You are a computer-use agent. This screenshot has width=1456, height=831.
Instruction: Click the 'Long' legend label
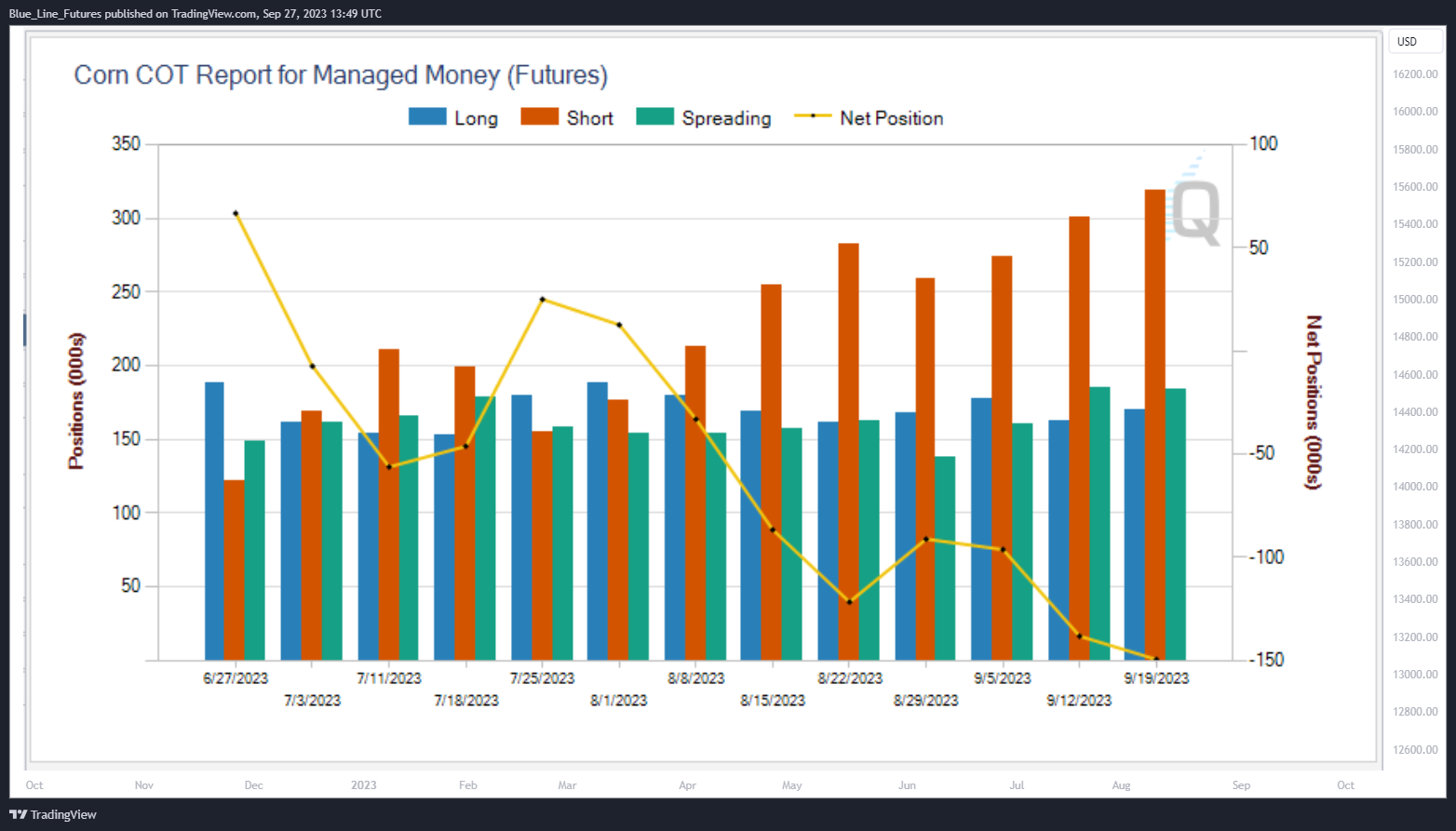coord(476,118)
